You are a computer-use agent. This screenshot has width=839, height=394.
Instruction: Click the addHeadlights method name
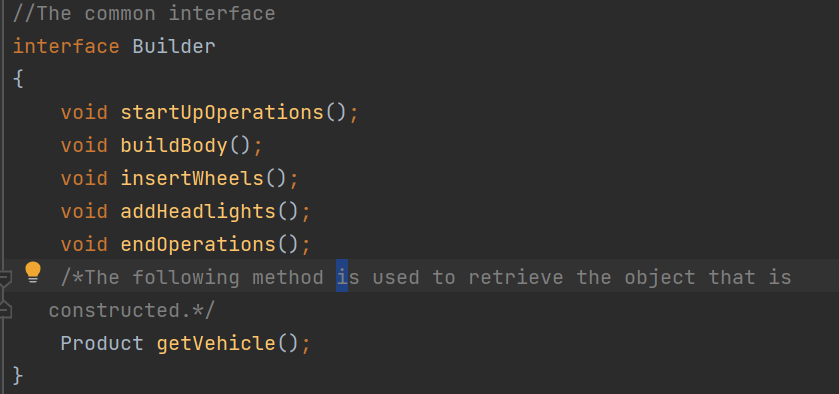point(198,211)
